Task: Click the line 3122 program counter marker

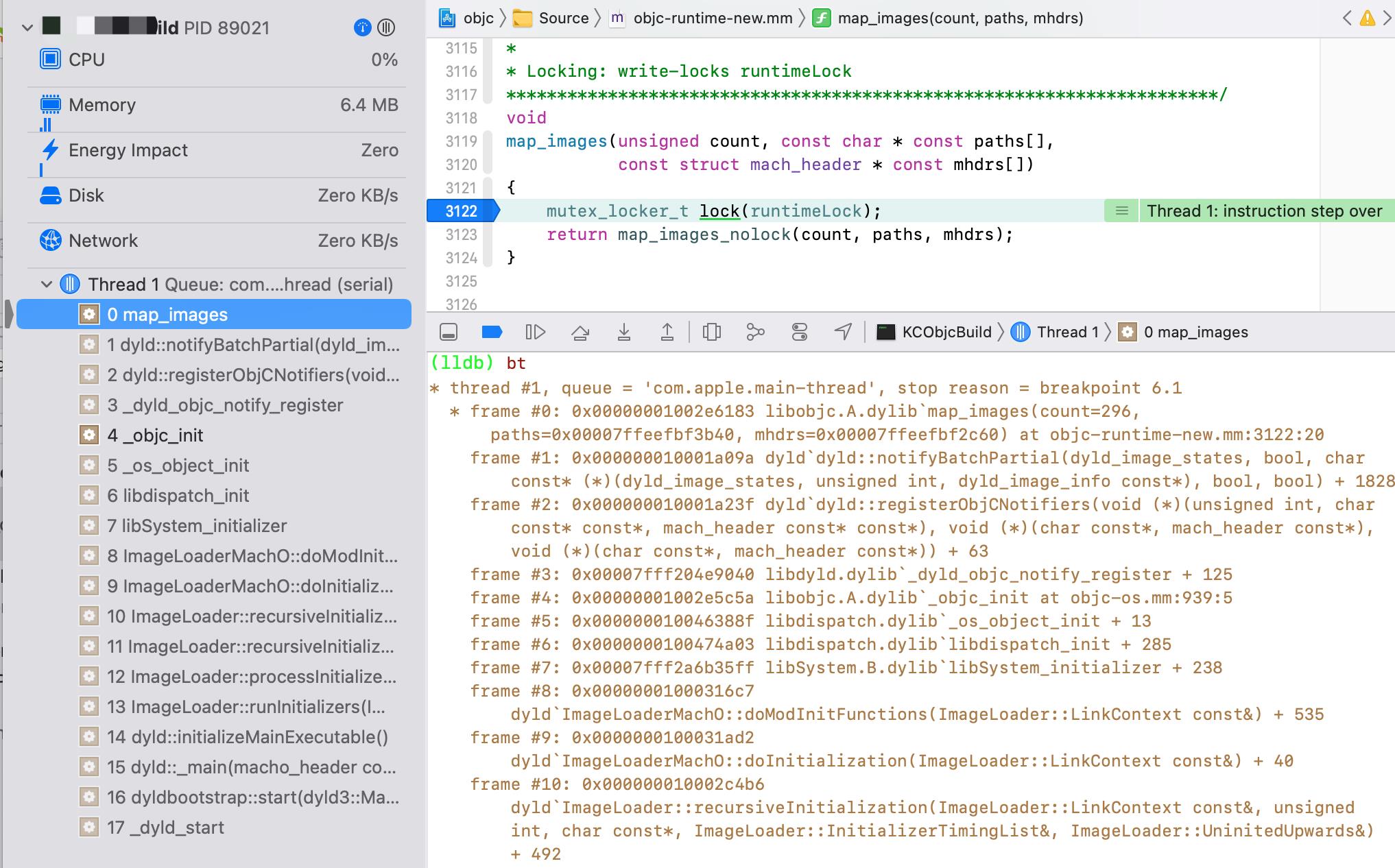Action: 463,211
